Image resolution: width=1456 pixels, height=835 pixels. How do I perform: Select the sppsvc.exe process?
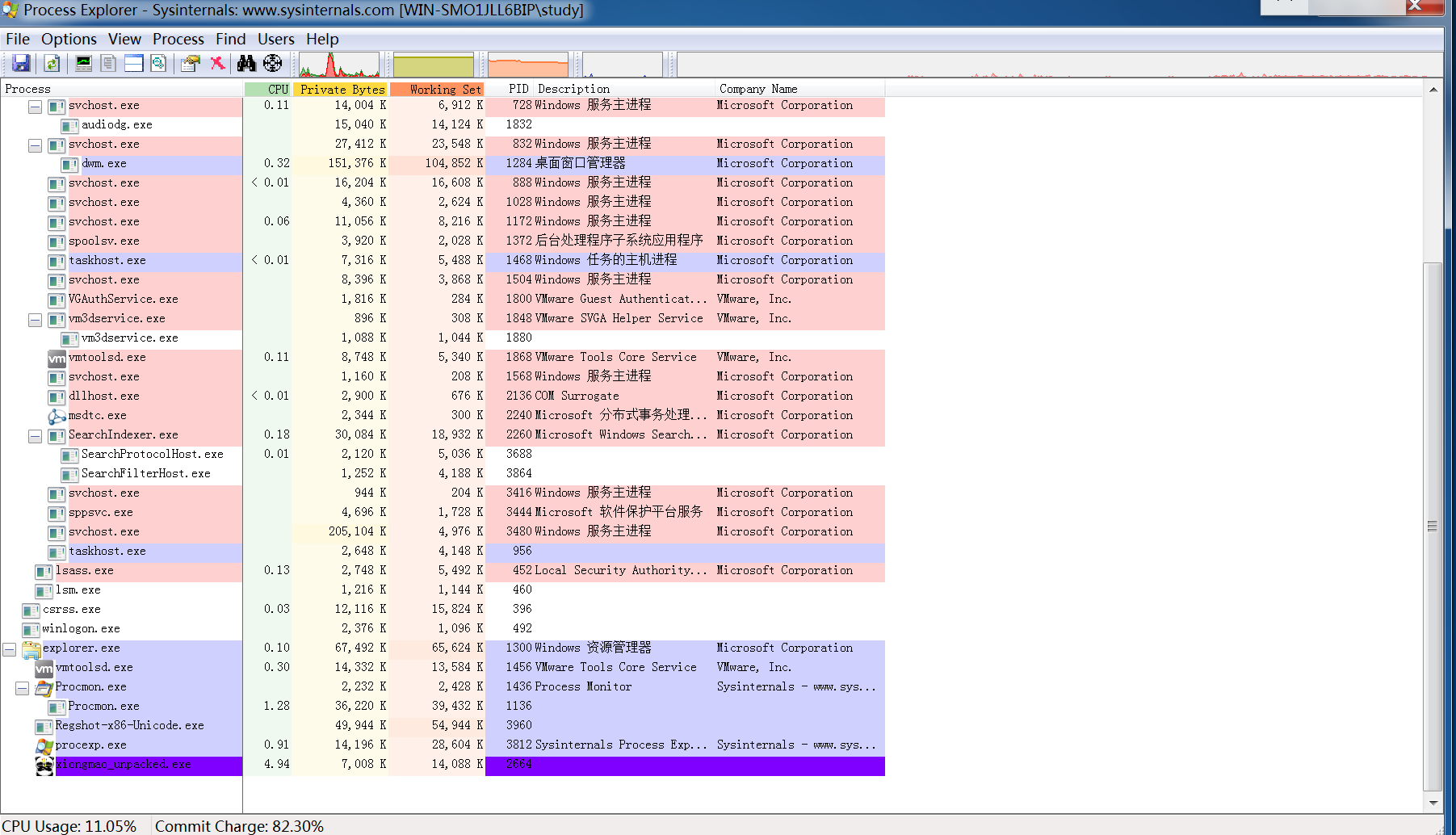(x=100, y=512)
